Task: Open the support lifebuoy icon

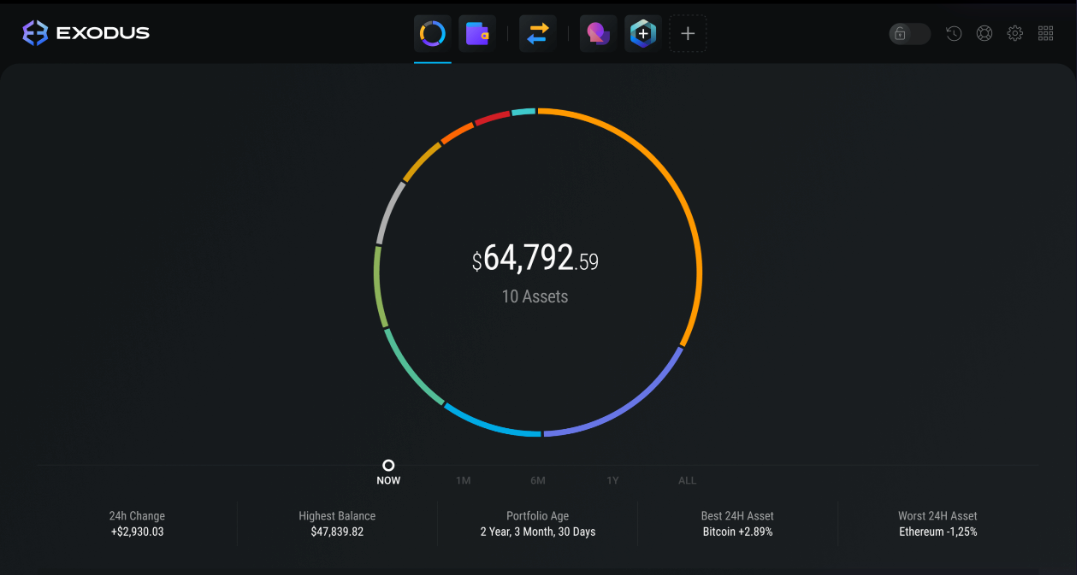Action: [x=984, y=33]
